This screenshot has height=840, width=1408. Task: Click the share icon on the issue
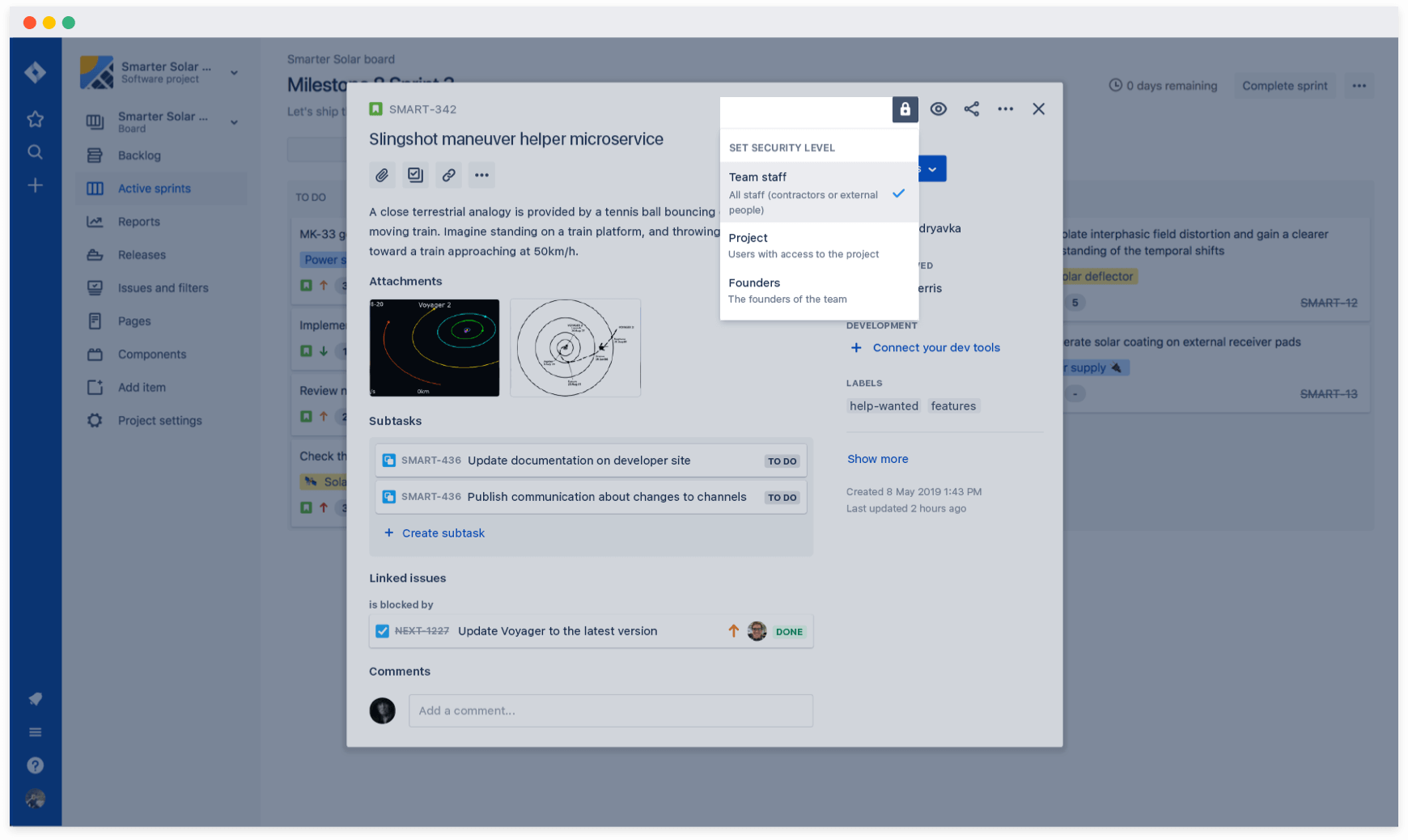pos(972,108)
